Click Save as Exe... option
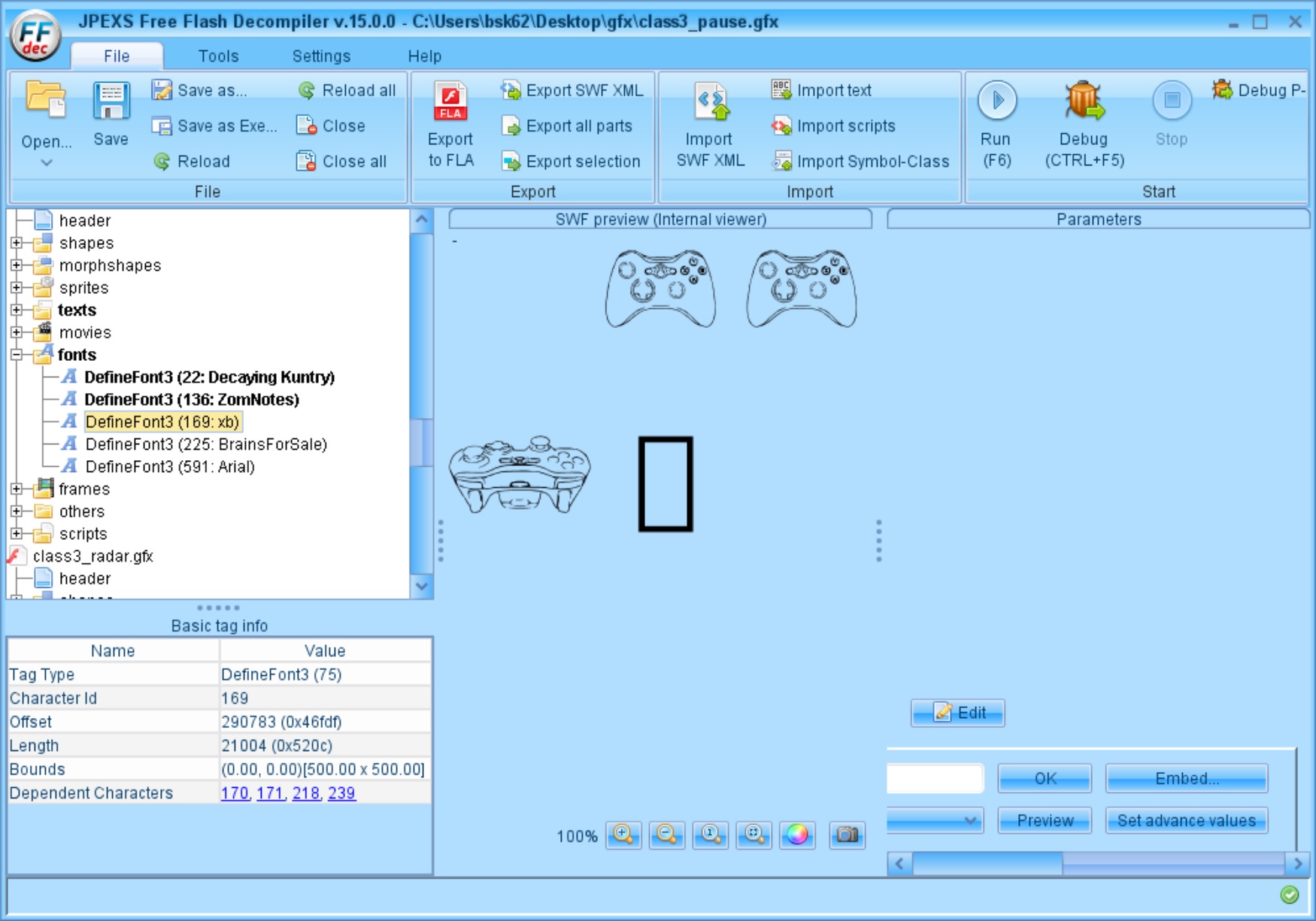This screenshot has width=1316, height=921. click(214, 126)
